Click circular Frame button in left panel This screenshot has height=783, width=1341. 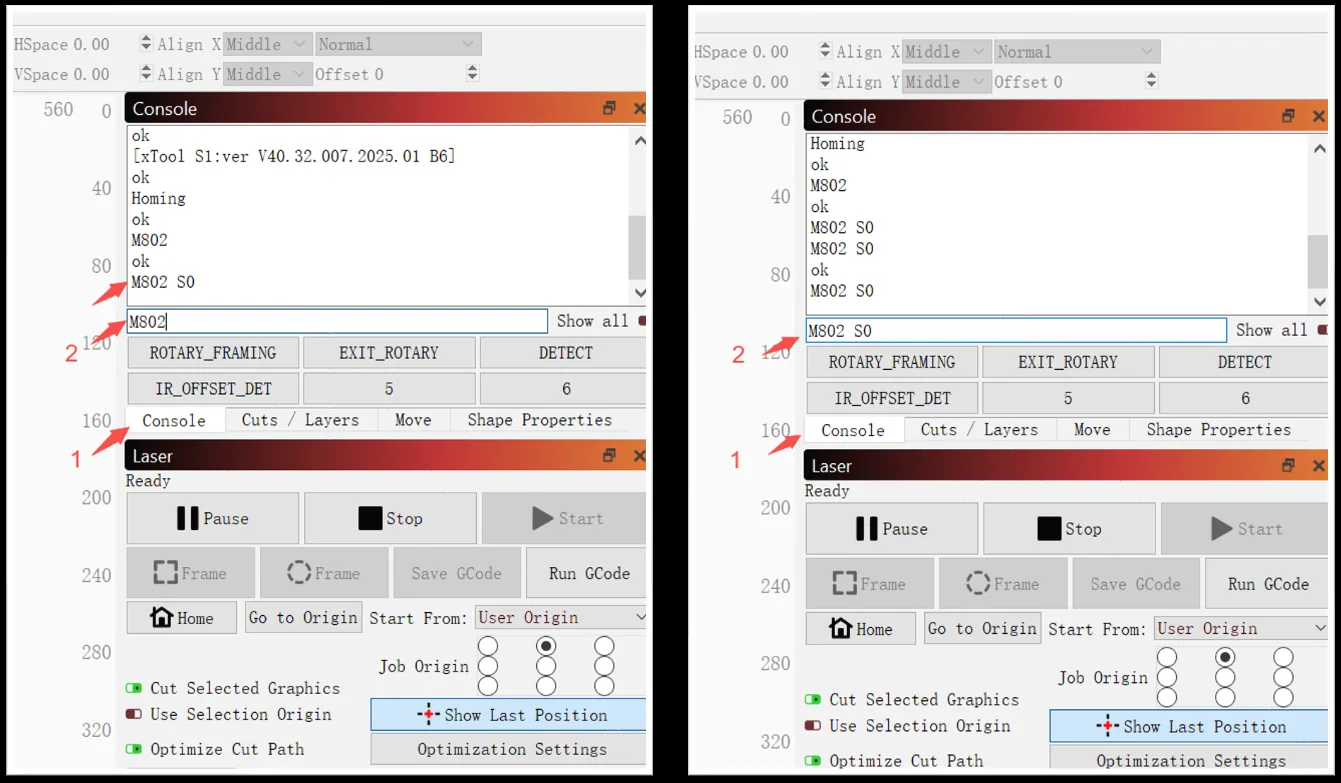click(x=324, y=573)
